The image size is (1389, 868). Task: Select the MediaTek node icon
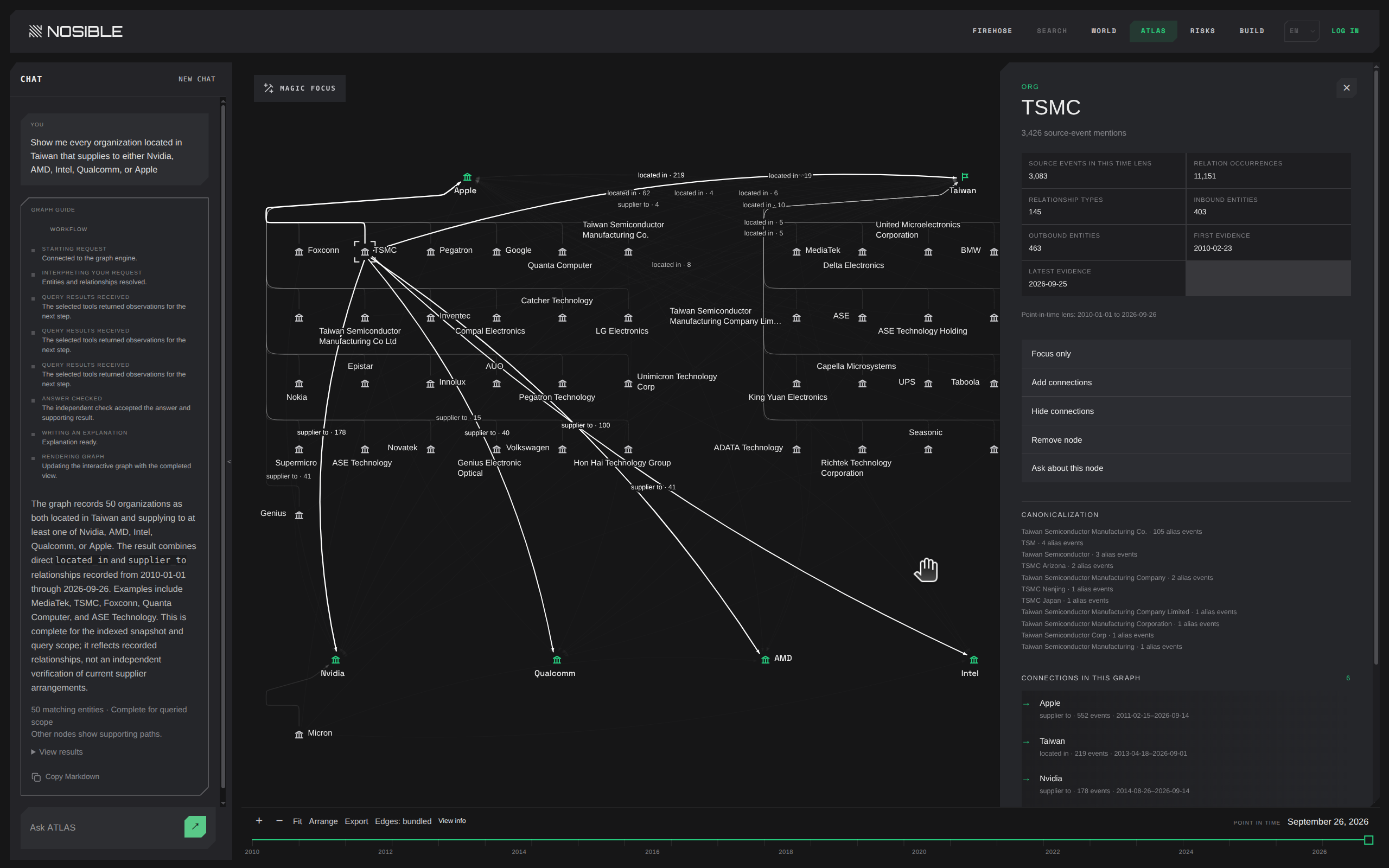(797, 251)
